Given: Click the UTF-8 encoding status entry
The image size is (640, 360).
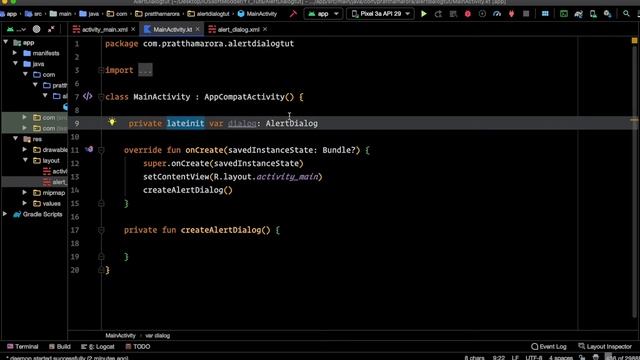Looking at the screenshot, I should [534, 358].
